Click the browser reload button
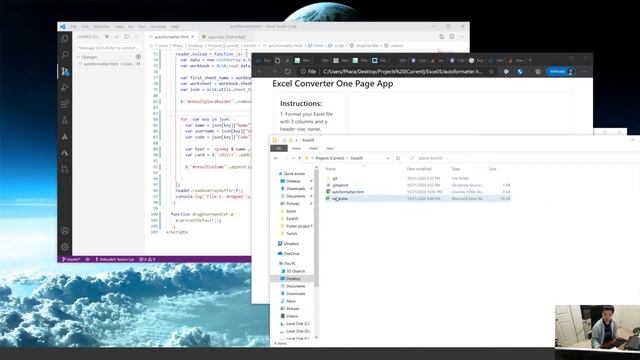This screenshot has width=640, height=360. (x=287, y=71)
